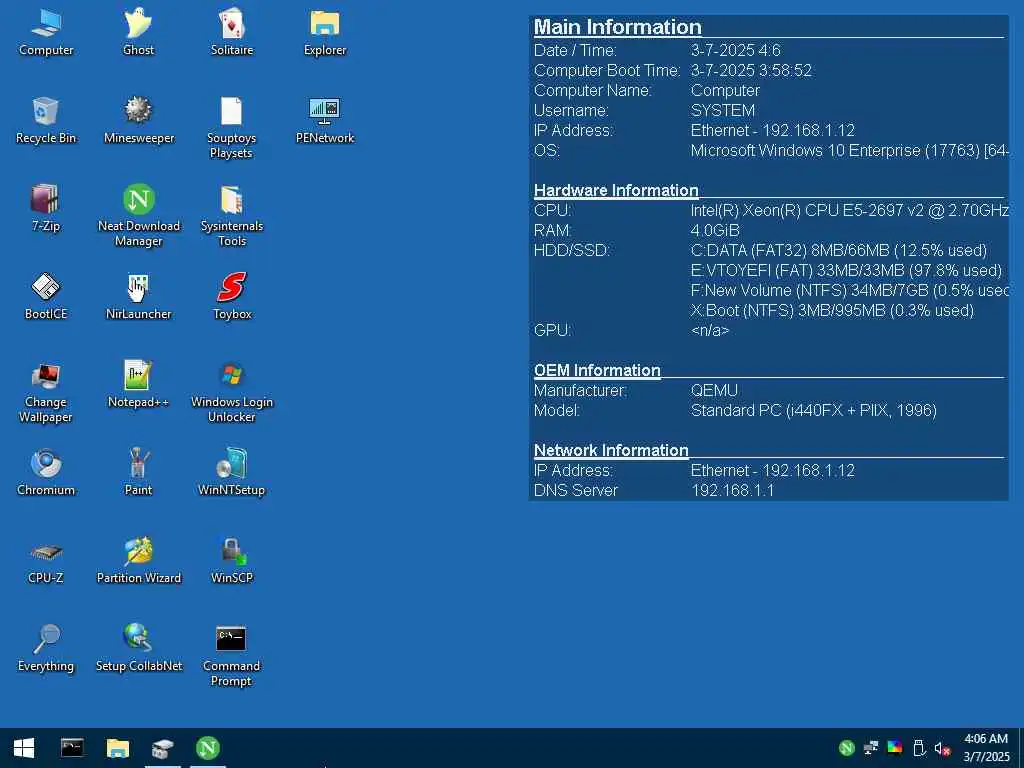
Task: Launch the Notepad++ desktop shortcut
Action: pos(138,385)
